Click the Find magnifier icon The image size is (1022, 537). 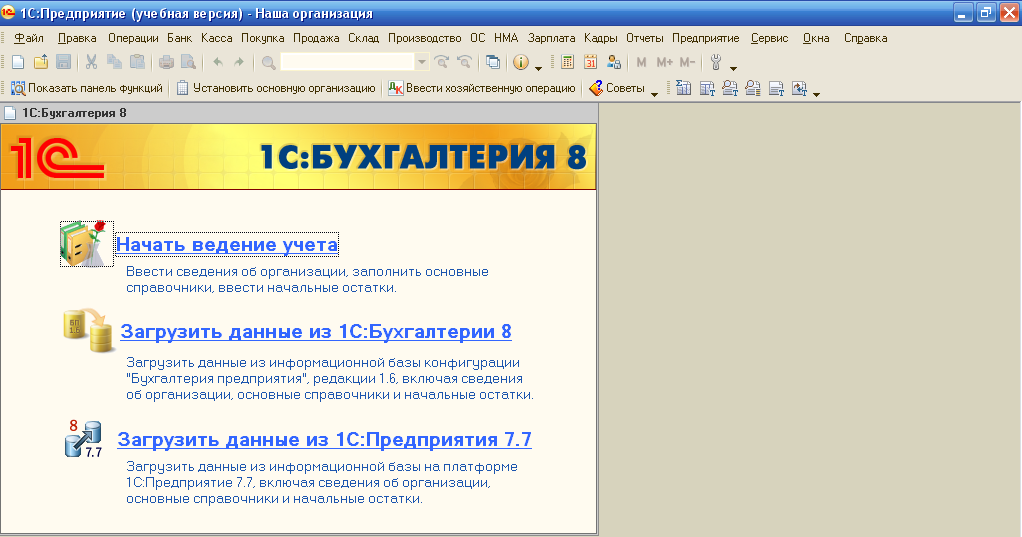(268, 63)
